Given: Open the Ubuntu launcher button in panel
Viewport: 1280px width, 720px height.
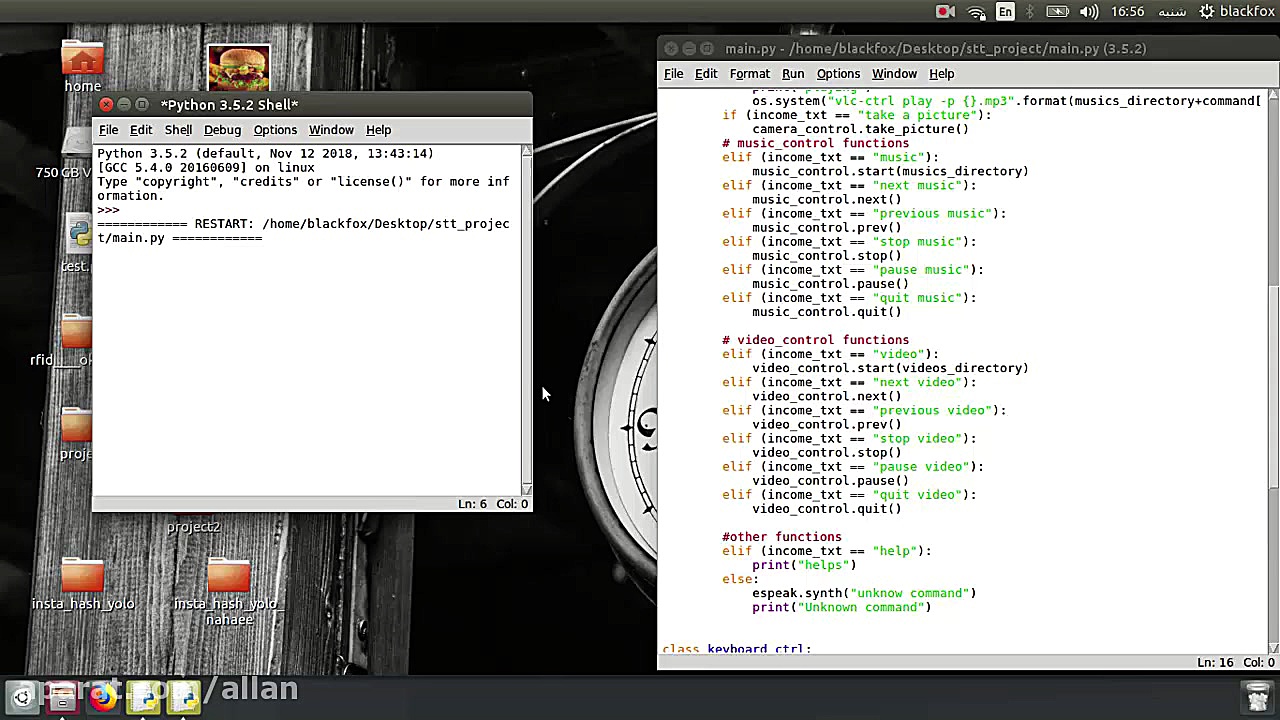Looking at the screenshot, I should coord(22,697).
